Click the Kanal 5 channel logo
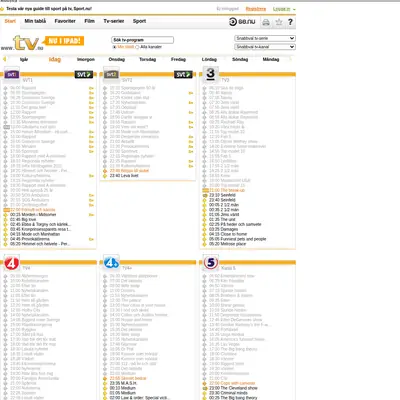 pyautogui.click(x=211, y=263)
